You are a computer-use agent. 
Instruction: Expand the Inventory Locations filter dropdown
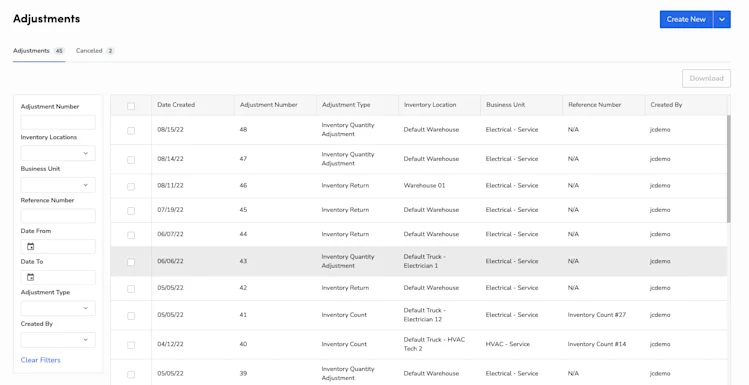[x=58, y=153]
